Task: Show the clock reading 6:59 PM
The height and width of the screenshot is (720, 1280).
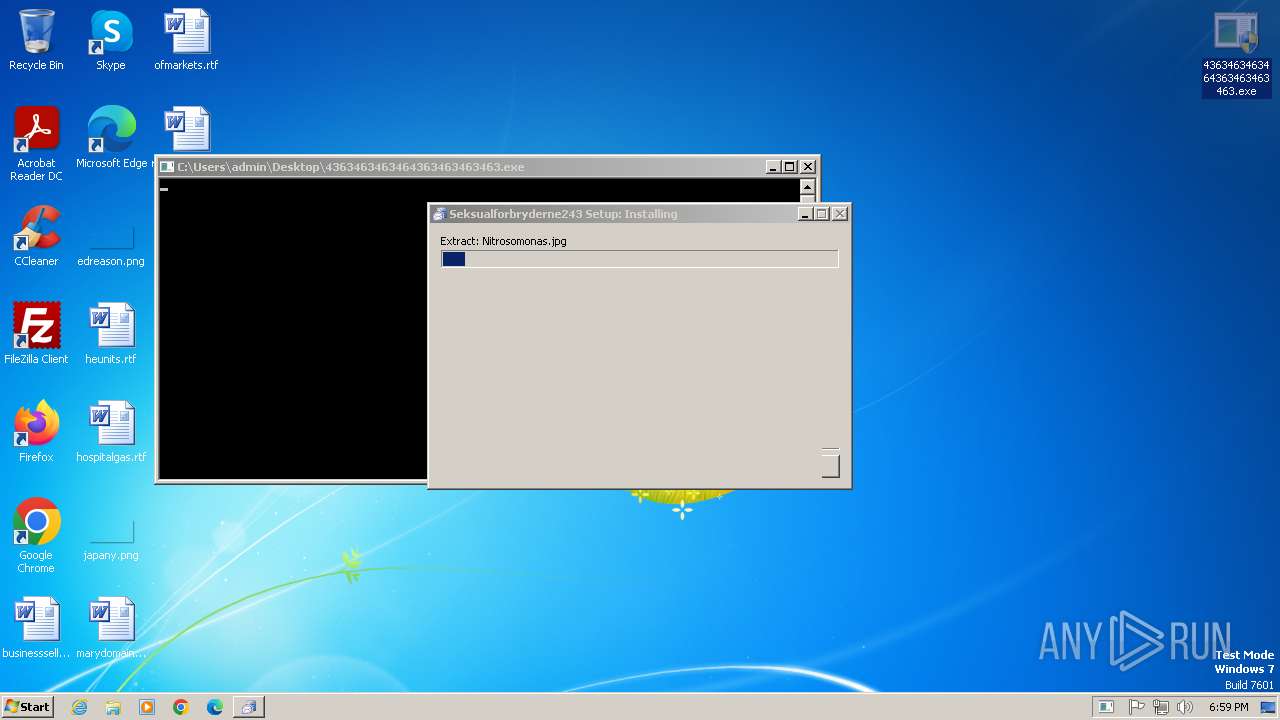Action: click(x=1228, y=707)
